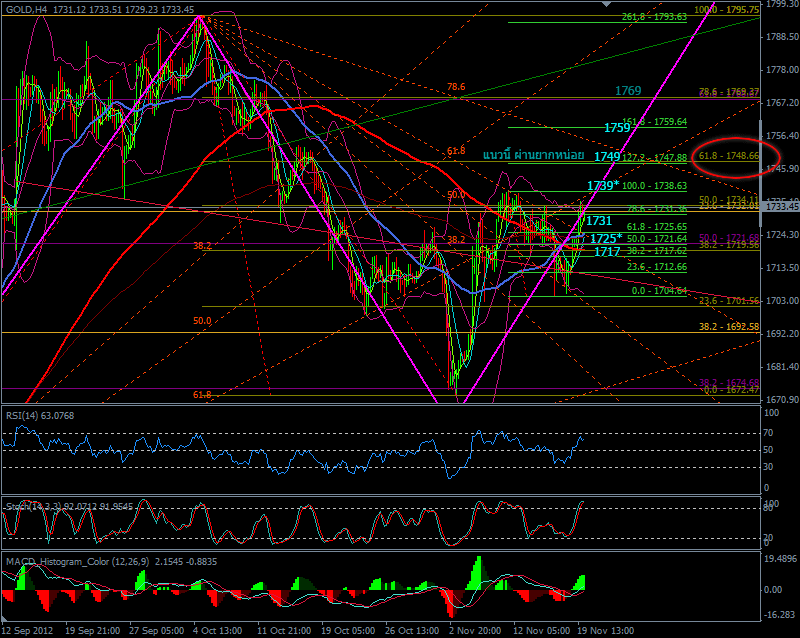Click the current price tag 1733.45 on axis

(x=779, y=206)
